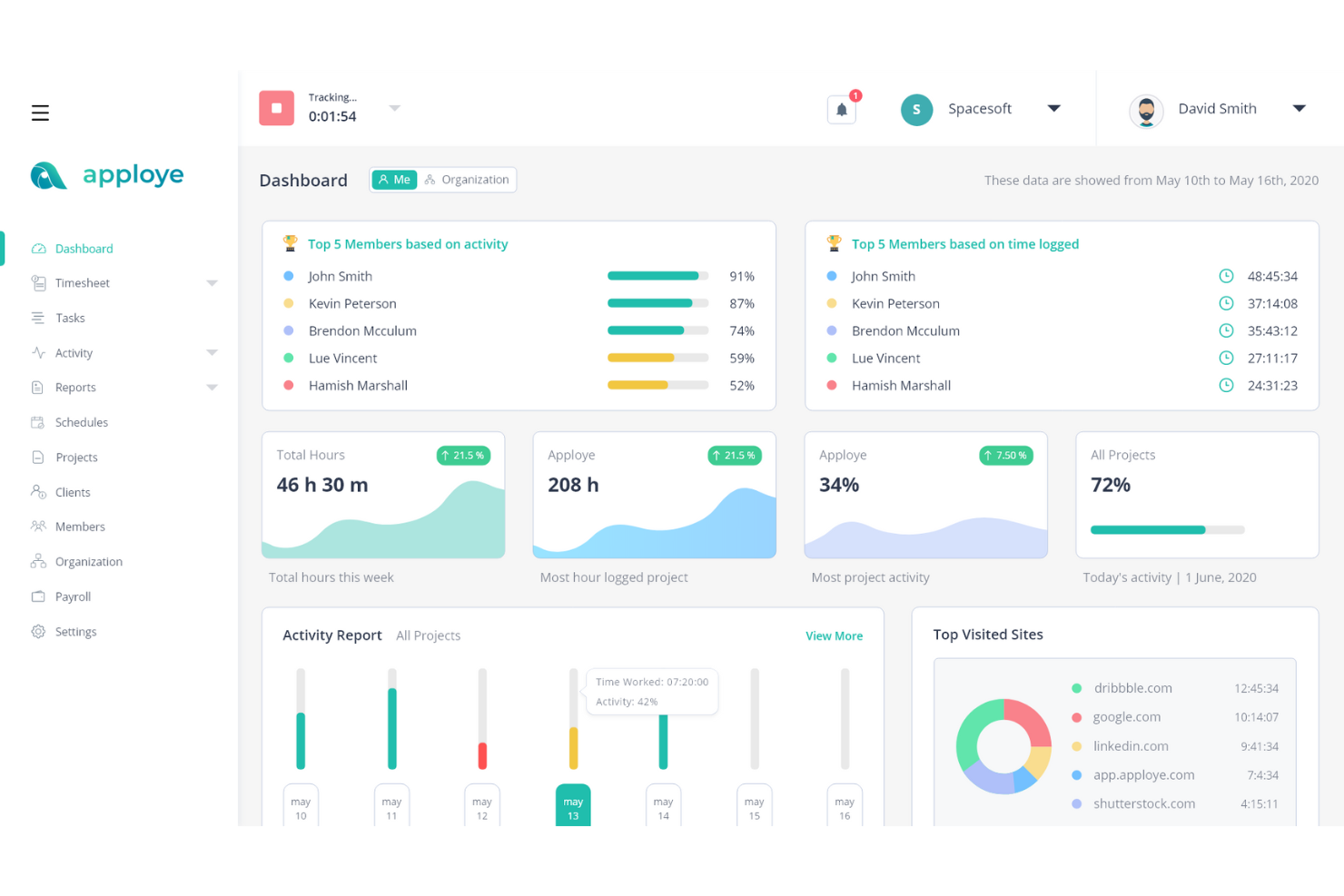Open the Payroll section
The width and height of the screenshot is (1344, 896).
[39, 596]
